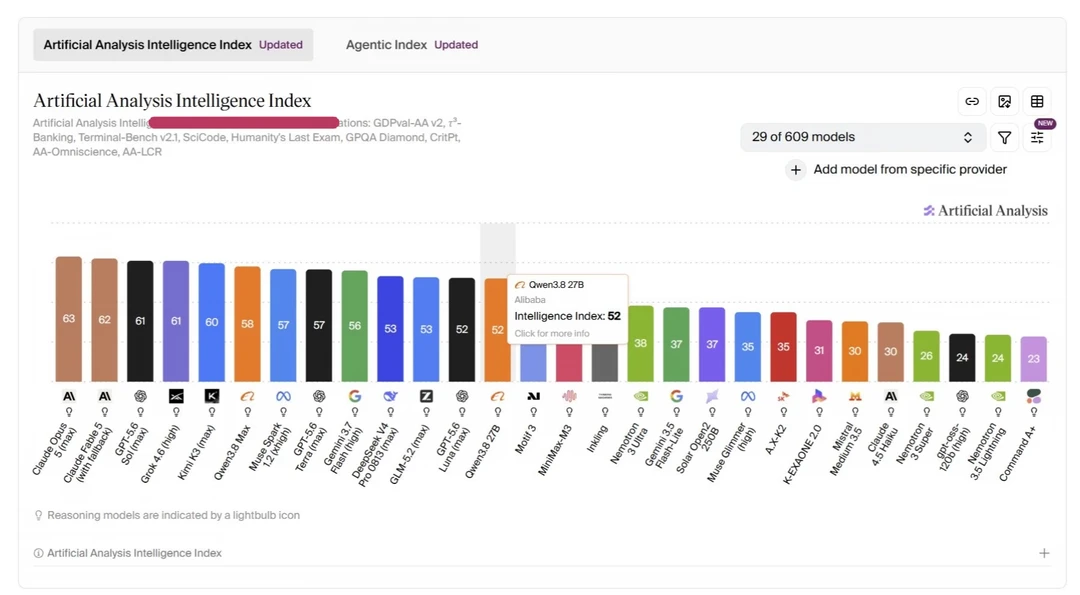Click for more info in Qwen3.8 27B tooltip

[552, 333]
